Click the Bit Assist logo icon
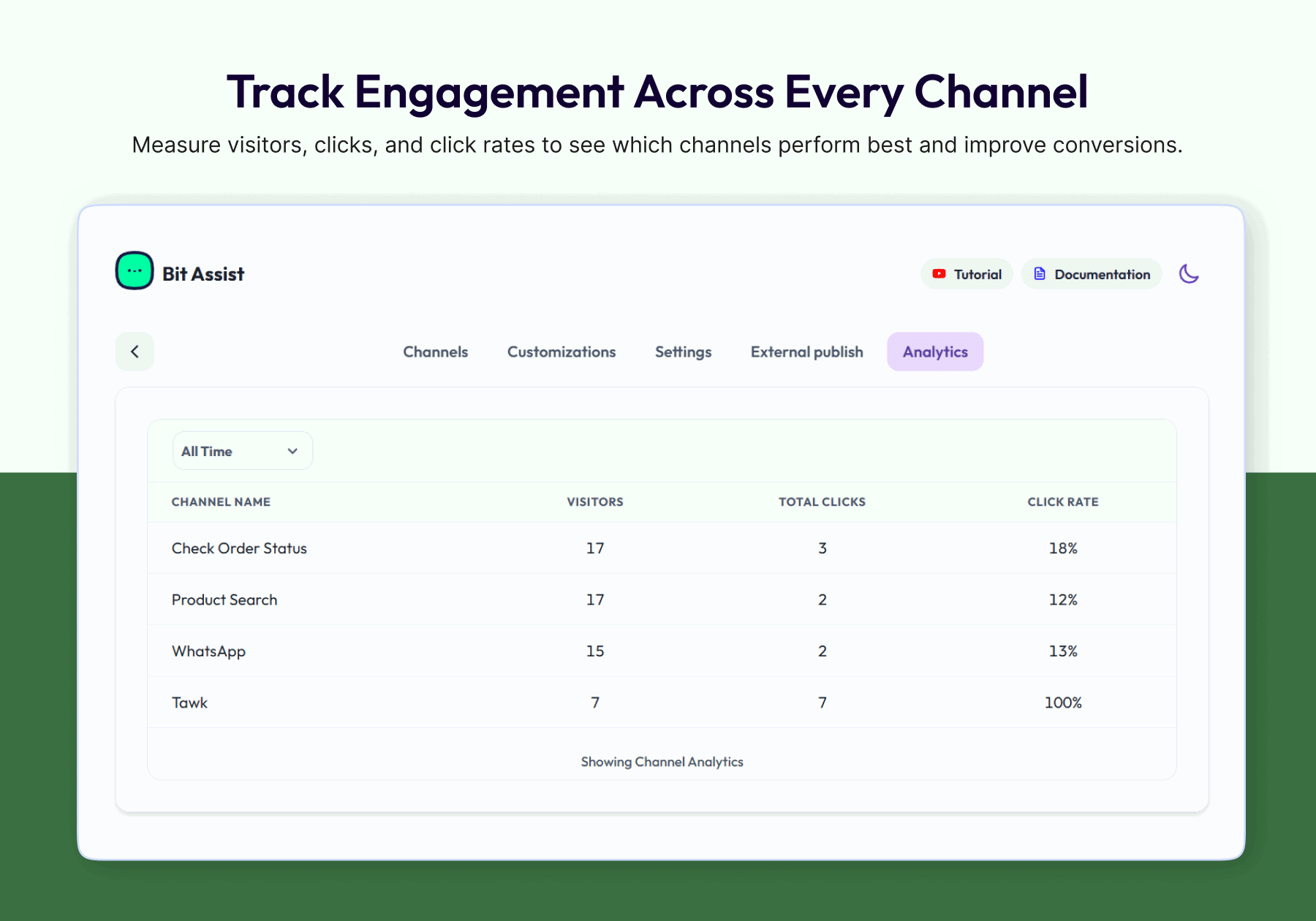1316x921 pixels. 135,270
